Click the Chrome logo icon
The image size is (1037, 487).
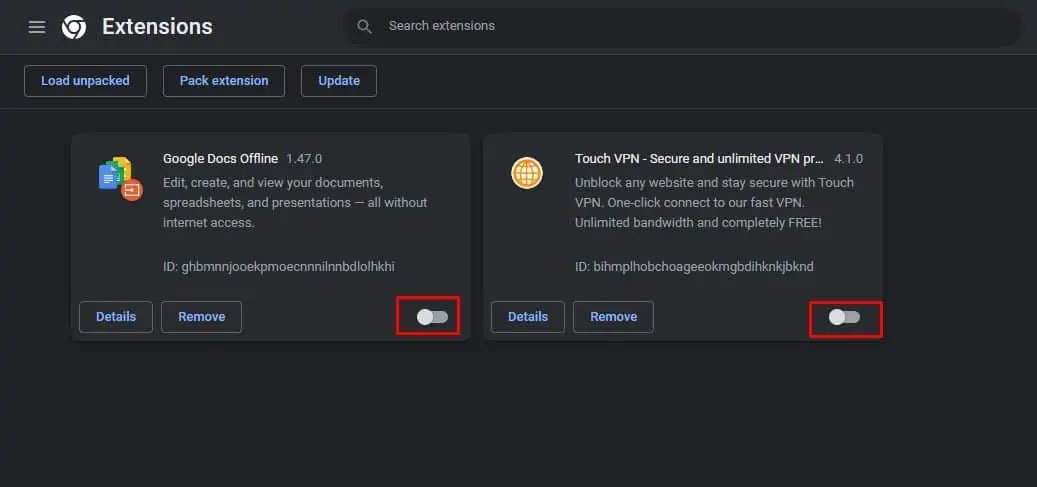(74, 27)
